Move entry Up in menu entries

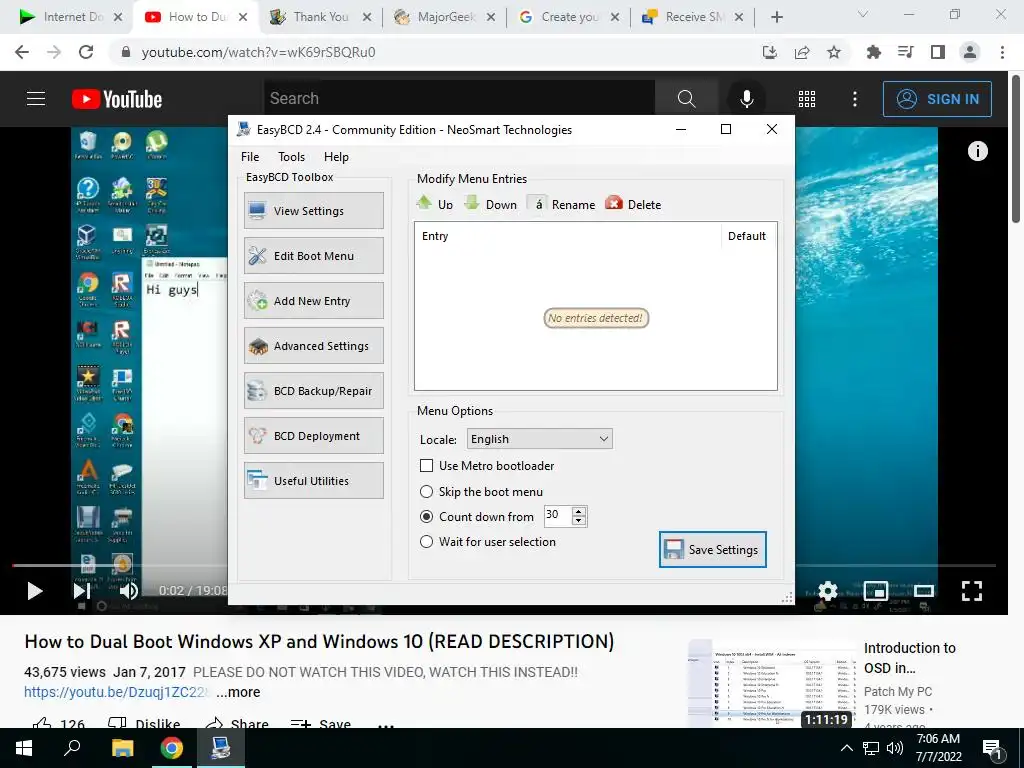(x=435, y=204)
